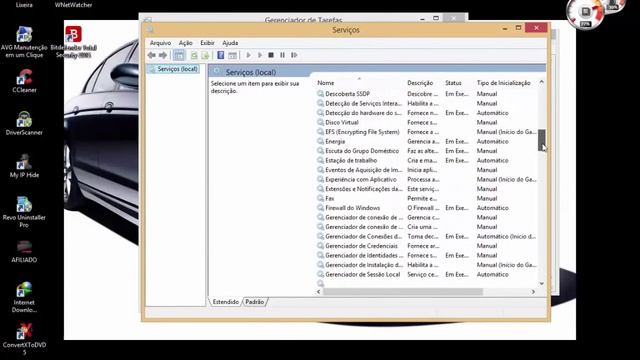Screen dimensions: 640x360
Task: Launch CCleaner from the desktop
Action: pyautogui.click(x=24, y=81)
